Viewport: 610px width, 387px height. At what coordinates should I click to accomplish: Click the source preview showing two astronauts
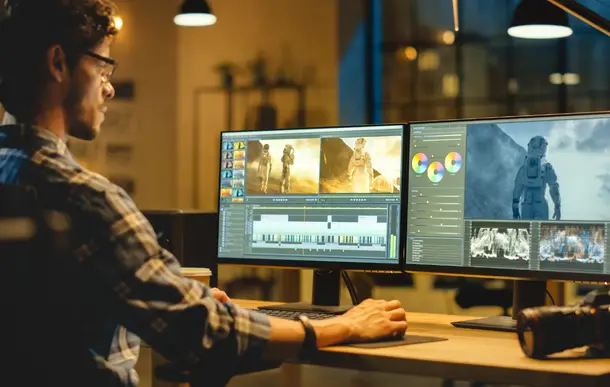coord(283,167)
